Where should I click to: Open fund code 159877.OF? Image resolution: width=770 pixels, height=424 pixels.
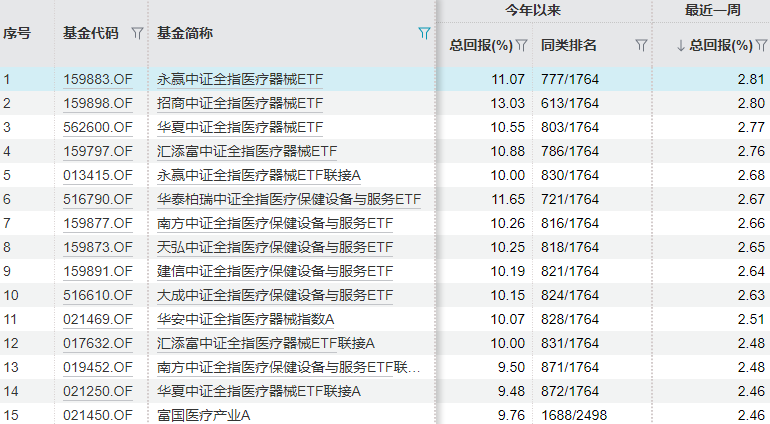pyautogui.click(x=98, y=223)
